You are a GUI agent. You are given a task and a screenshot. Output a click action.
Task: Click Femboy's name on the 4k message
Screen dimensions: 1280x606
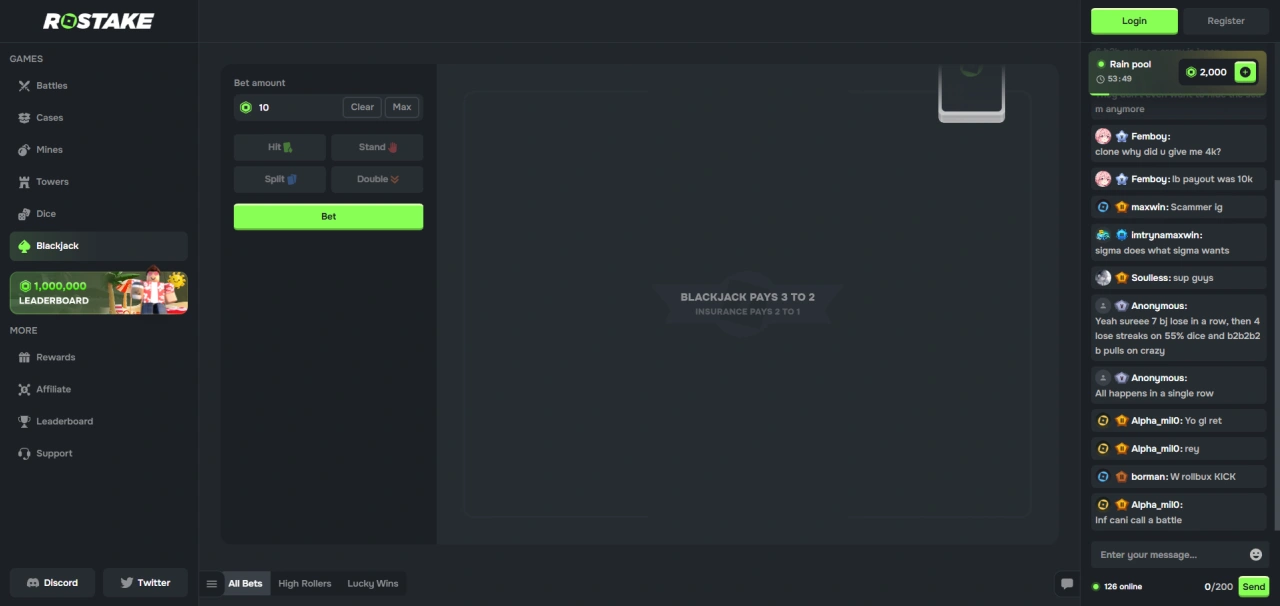[1150, 136]
